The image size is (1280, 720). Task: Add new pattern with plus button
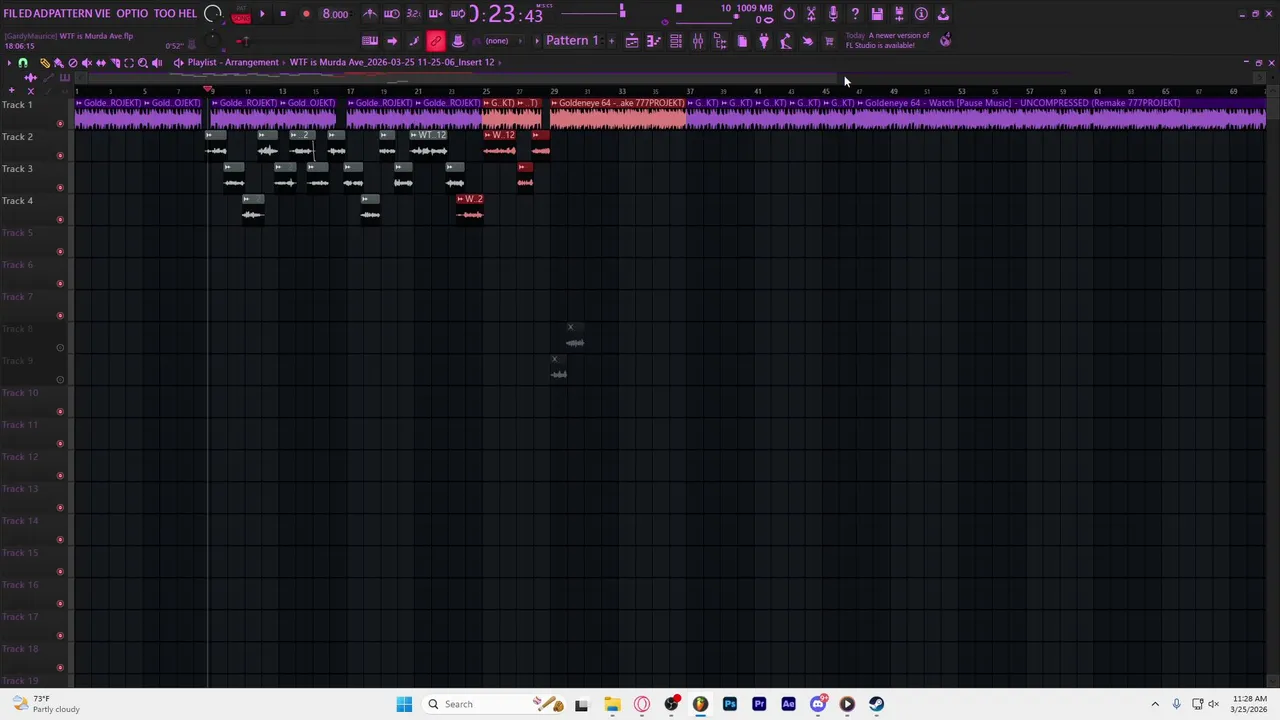click(611, 41)
